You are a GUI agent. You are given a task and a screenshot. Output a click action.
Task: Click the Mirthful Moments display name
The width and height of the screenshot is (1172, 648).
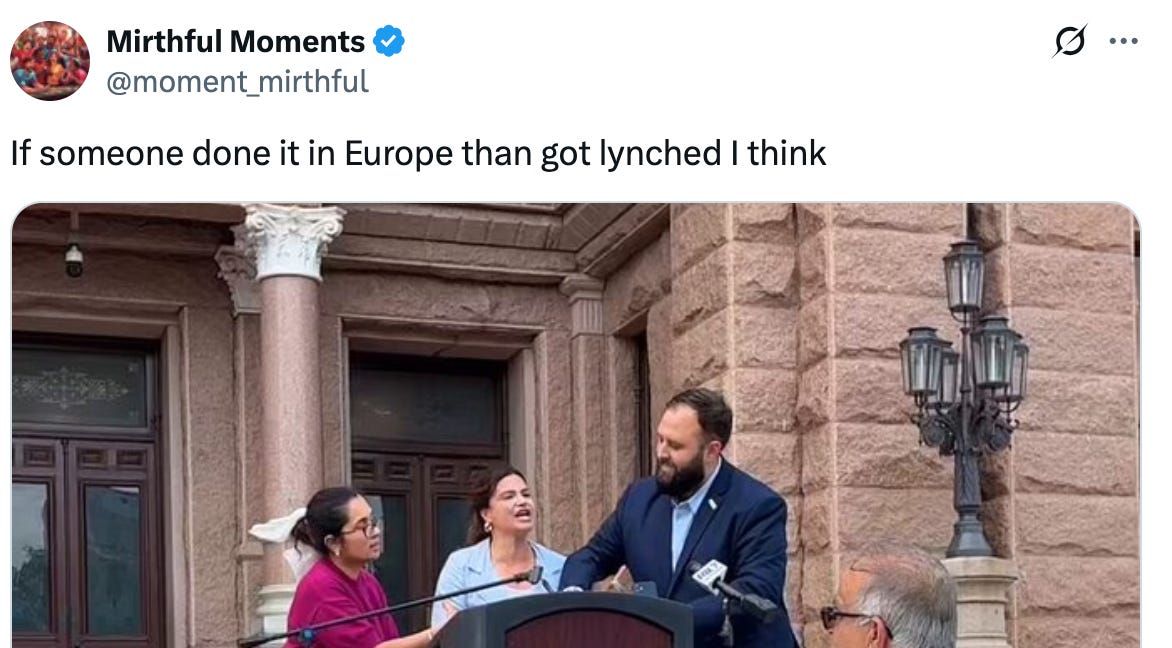[235, 41]
